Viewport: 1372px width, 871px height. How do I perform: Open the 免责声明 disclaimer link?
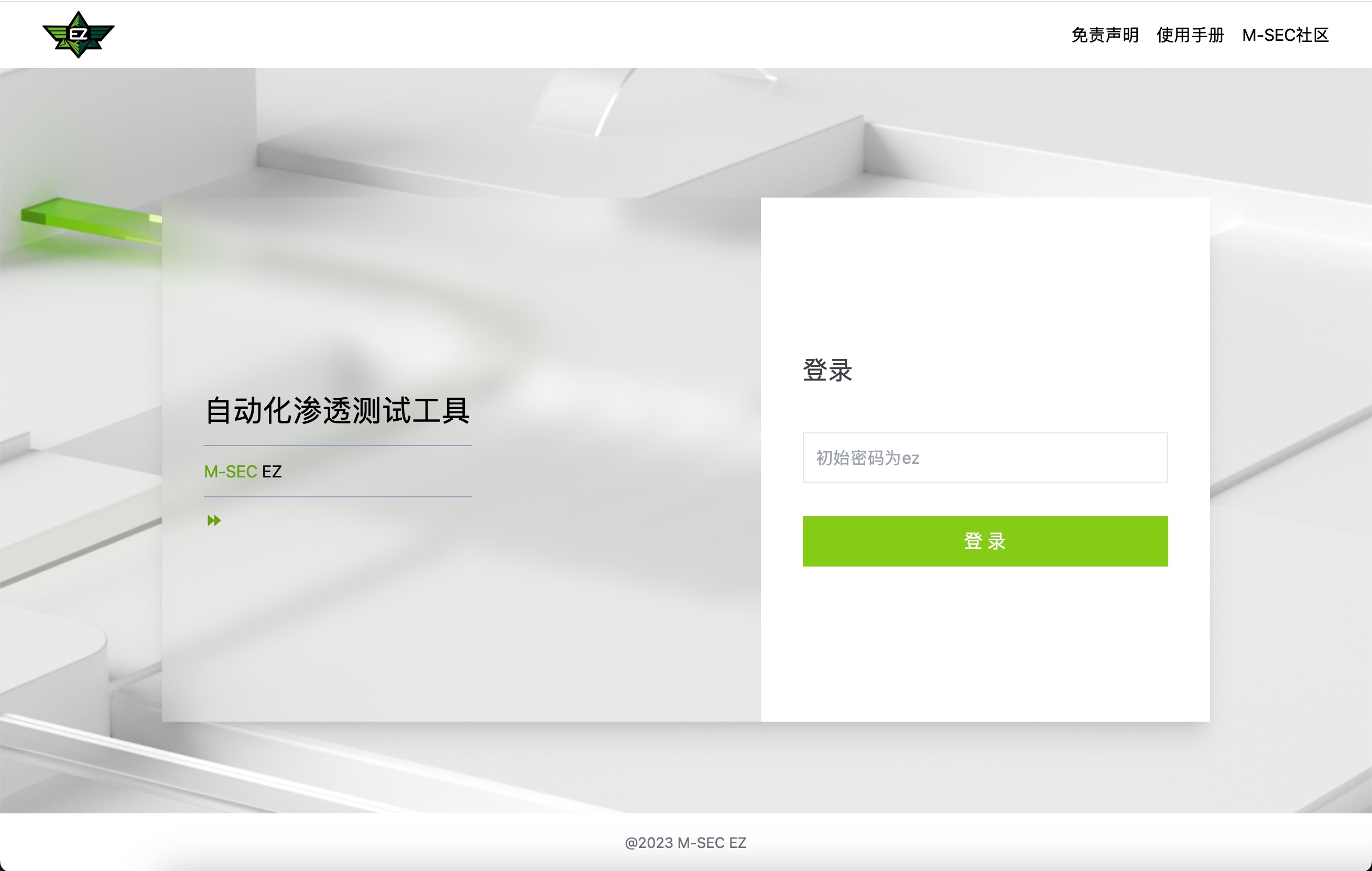tap(1104, 35)
